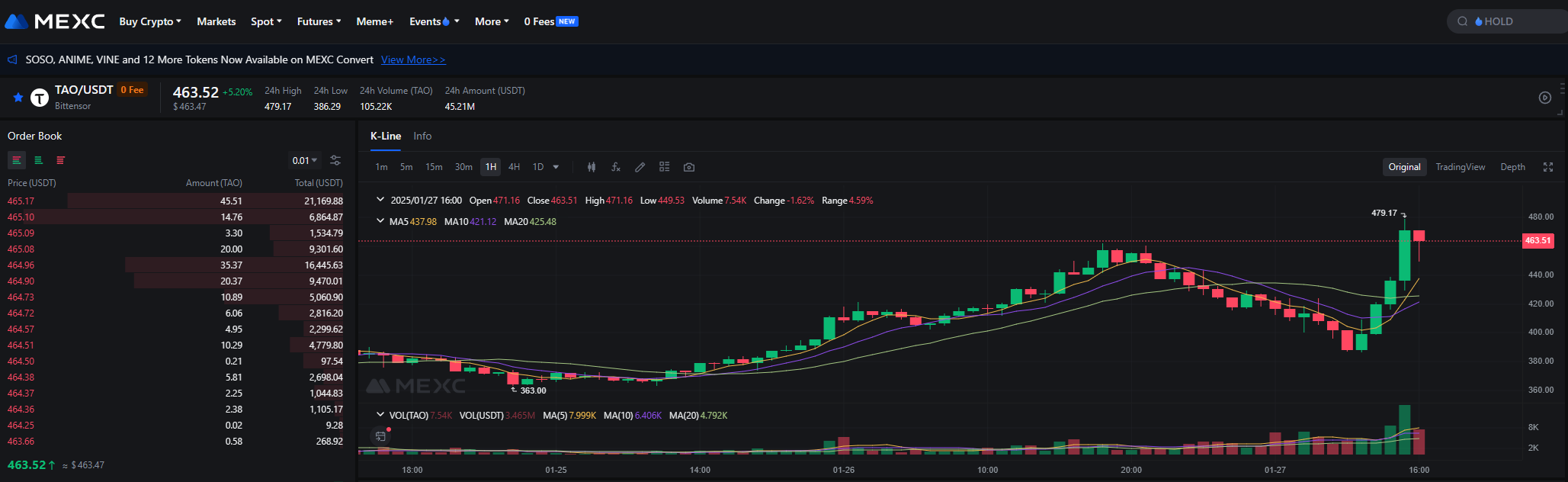Image resolution: width=1568 pixels, height=482 pixels.
Task: Select ask price 464.96 row
Action: click(x=175, y=265)
